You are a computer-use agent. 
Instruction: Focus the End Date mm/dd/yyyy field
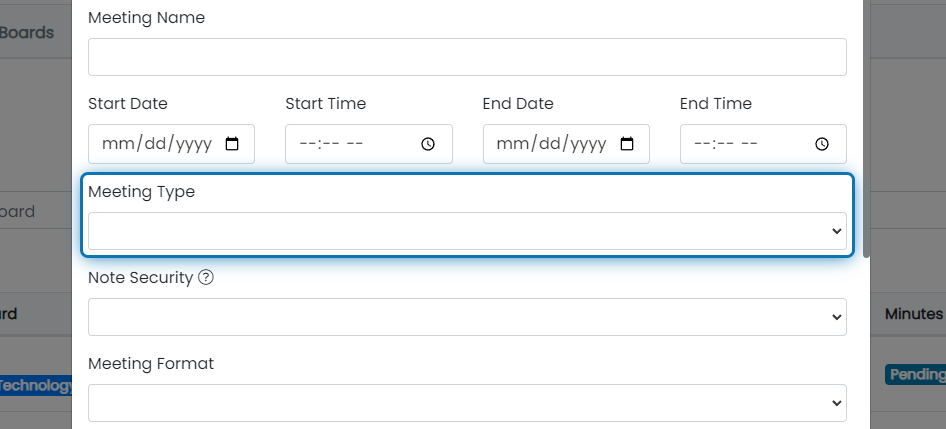[566, 144]
